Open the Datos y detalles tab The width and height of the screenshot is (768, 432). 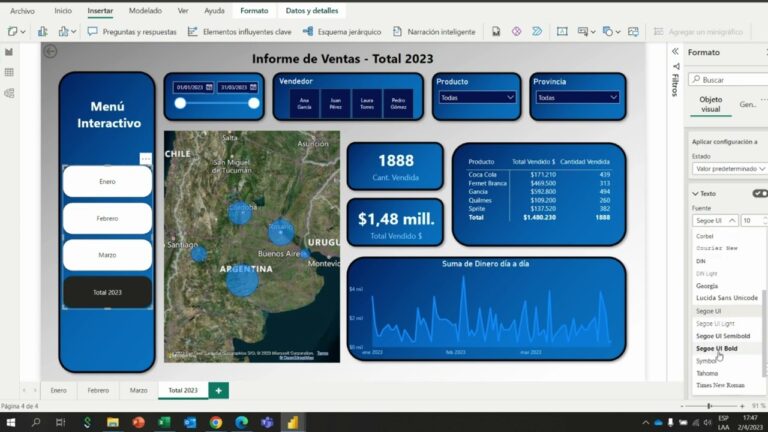(312, 10)
